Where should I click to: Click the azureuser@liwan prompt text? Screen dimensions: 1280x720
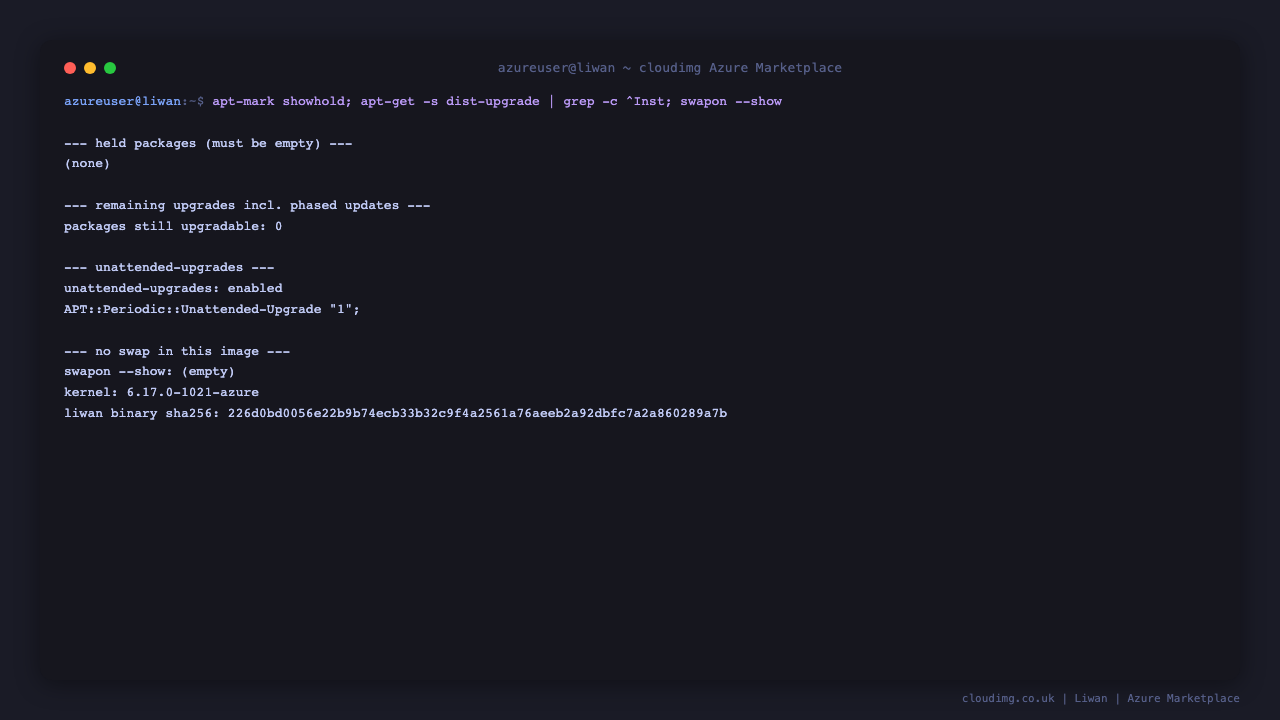[123, 102]
